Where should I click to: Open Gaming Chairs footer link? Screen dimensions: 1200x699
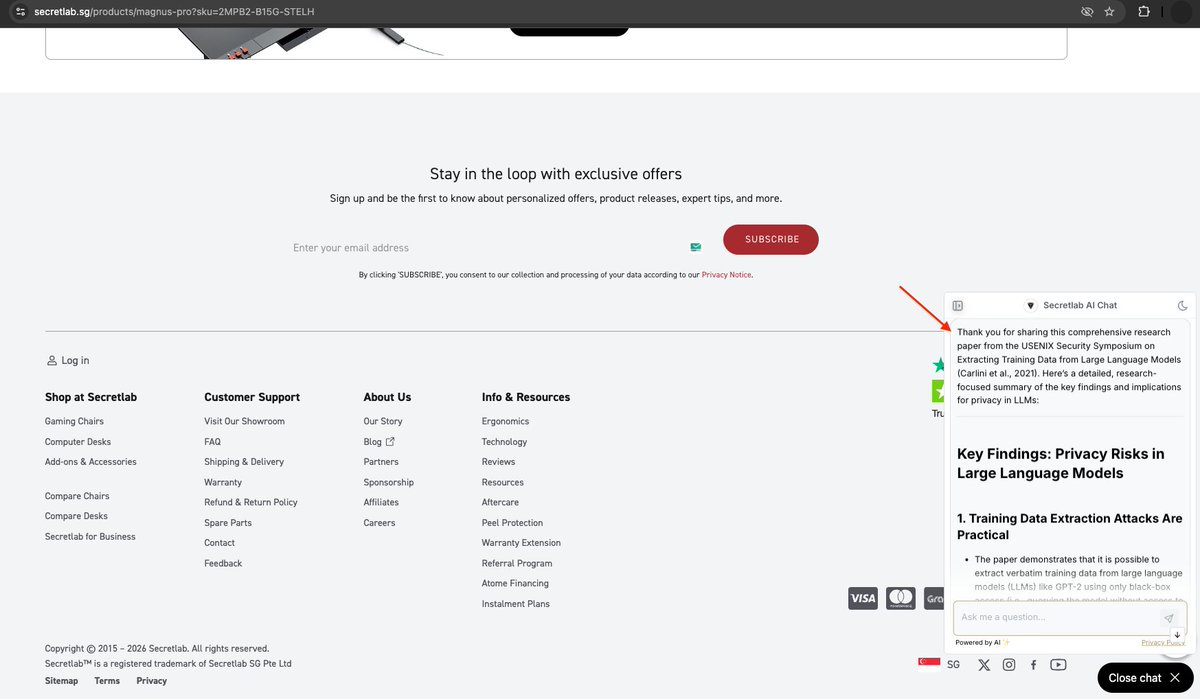[x=74, y=421]
